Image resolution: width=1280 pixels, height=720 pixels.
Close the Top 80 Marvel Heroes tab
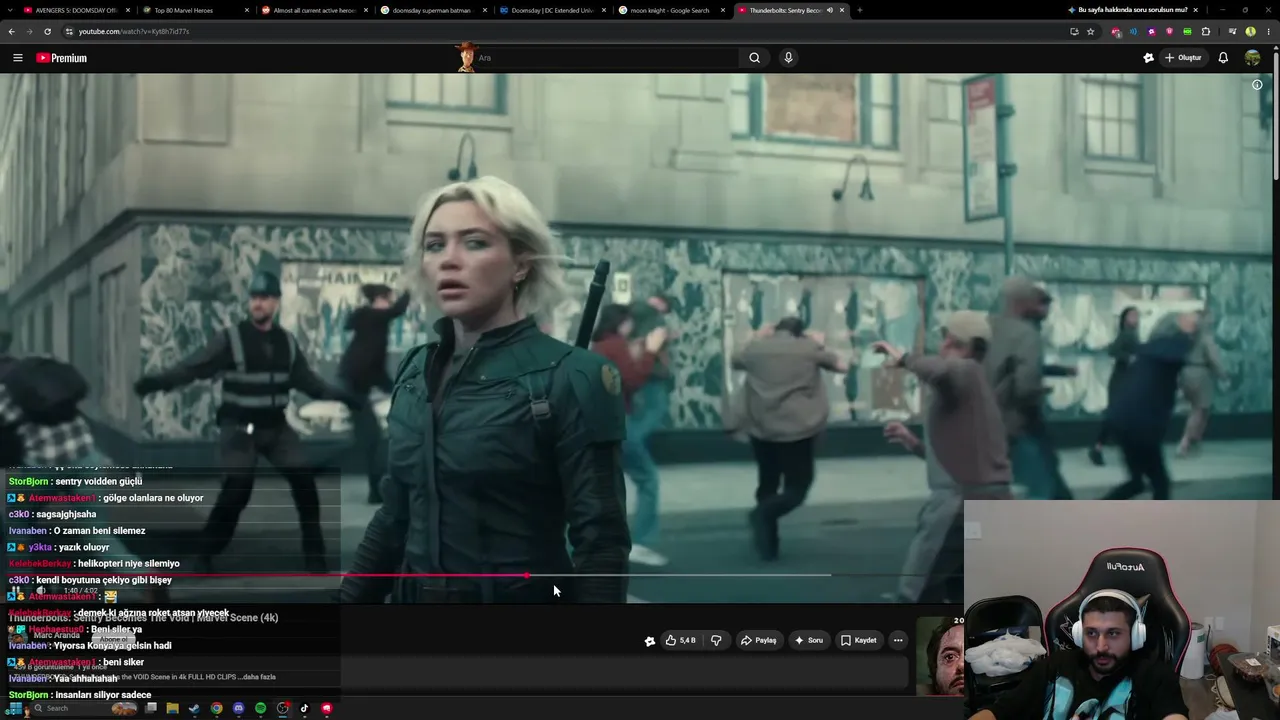(x=246, y=10)
